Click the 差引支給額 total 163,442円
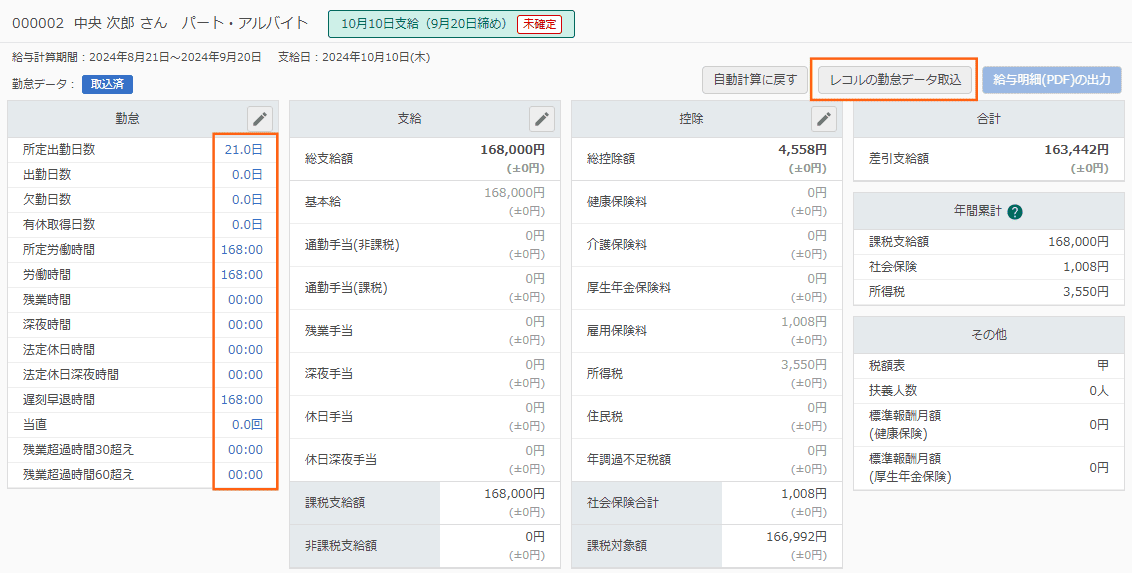 (x=1076, y=150)
